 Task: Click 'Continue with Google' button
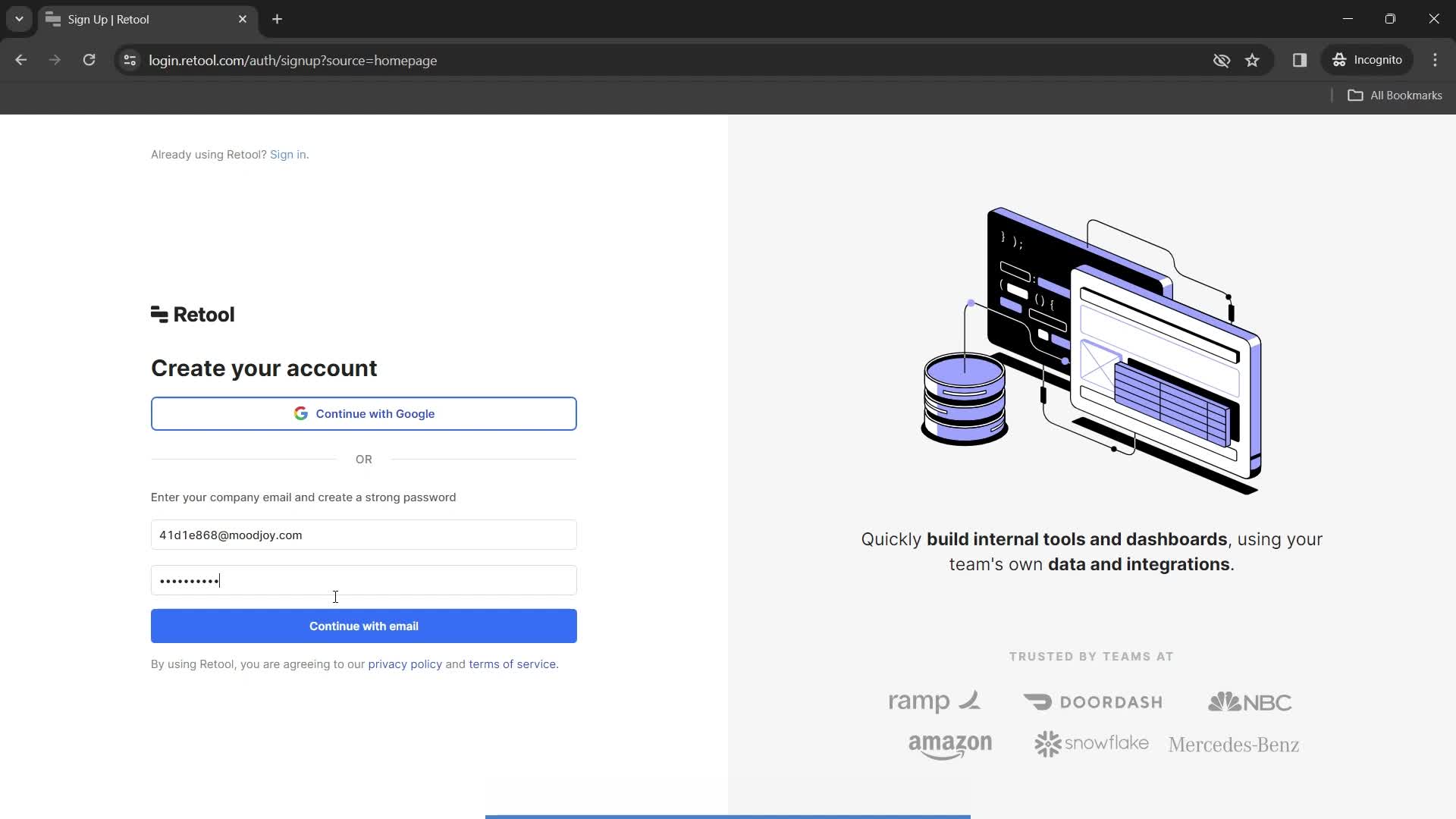[x=364, y=414]
